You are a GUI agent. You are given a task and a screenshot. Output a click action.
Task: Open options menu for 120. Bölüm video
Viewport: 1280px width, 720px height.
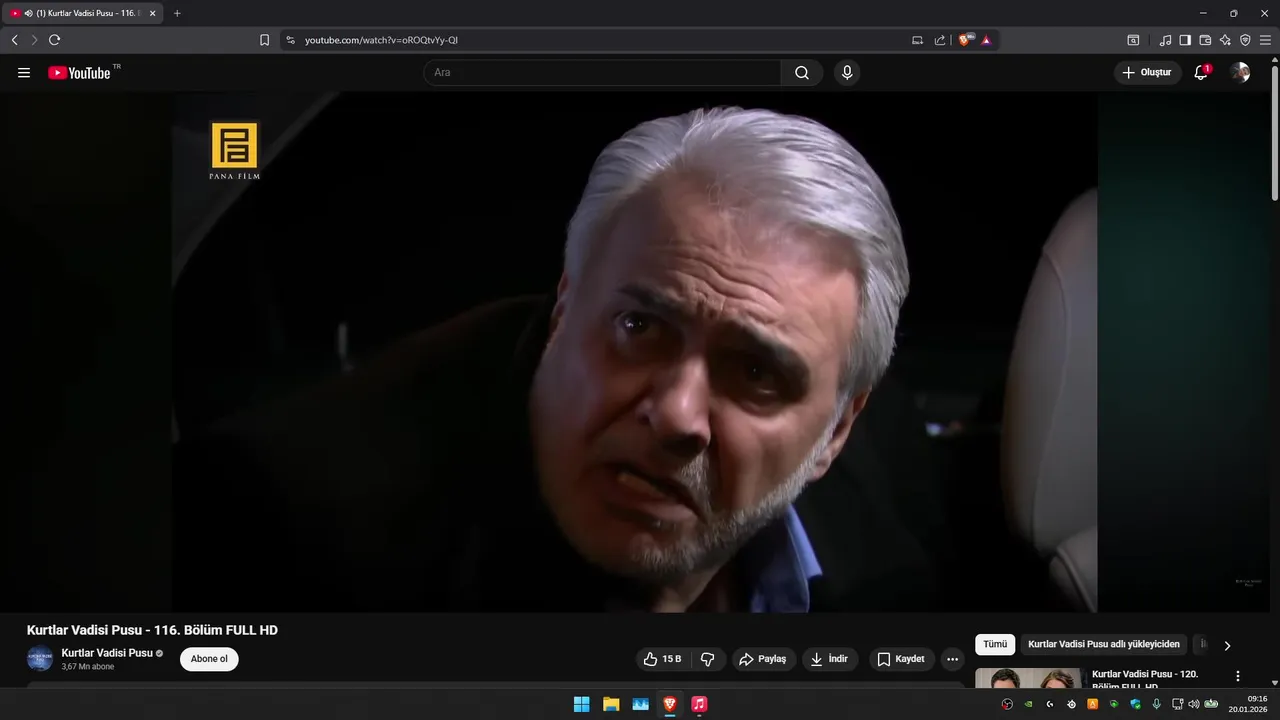tap(1238, 677)
